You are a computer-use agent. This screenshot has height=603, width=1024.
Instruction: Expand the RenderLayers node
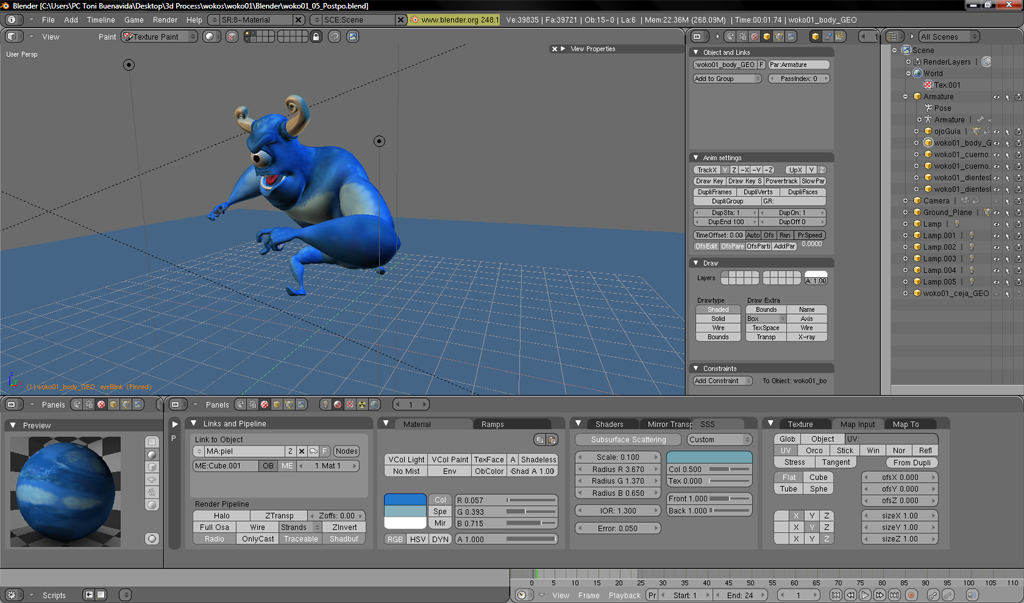tap(908, 62)
